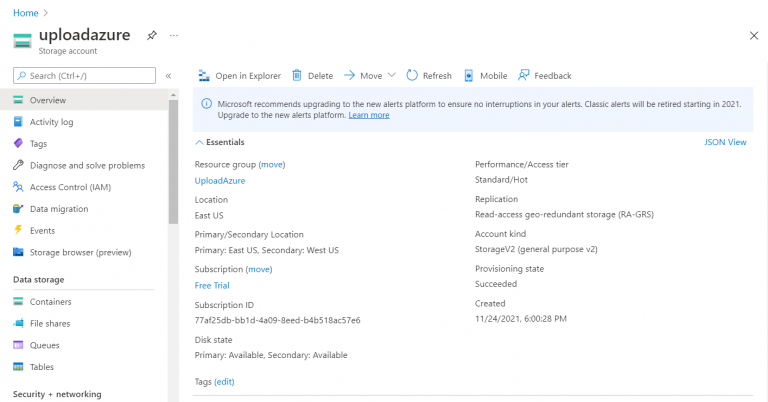Click the UploadAzure resource group link

point(220,181)
